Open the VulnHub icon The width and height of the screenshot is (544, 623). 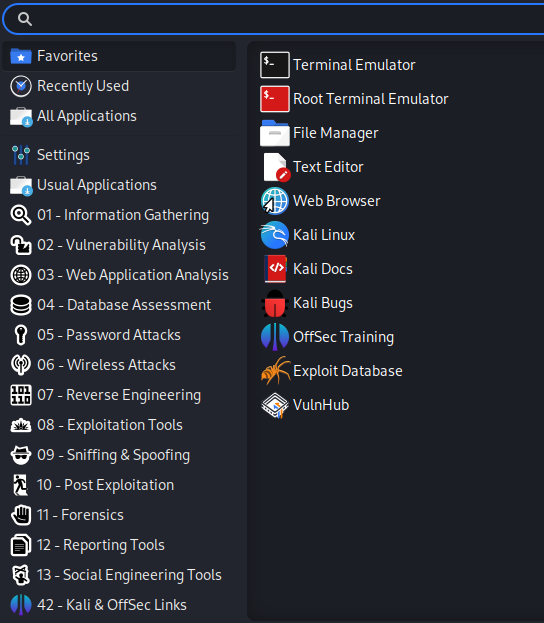275,405
